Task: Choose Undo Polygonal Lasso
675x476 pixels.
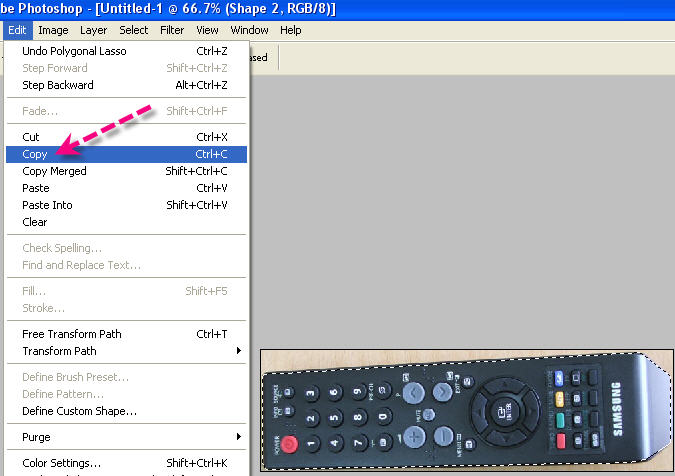Action: (127, 51)
